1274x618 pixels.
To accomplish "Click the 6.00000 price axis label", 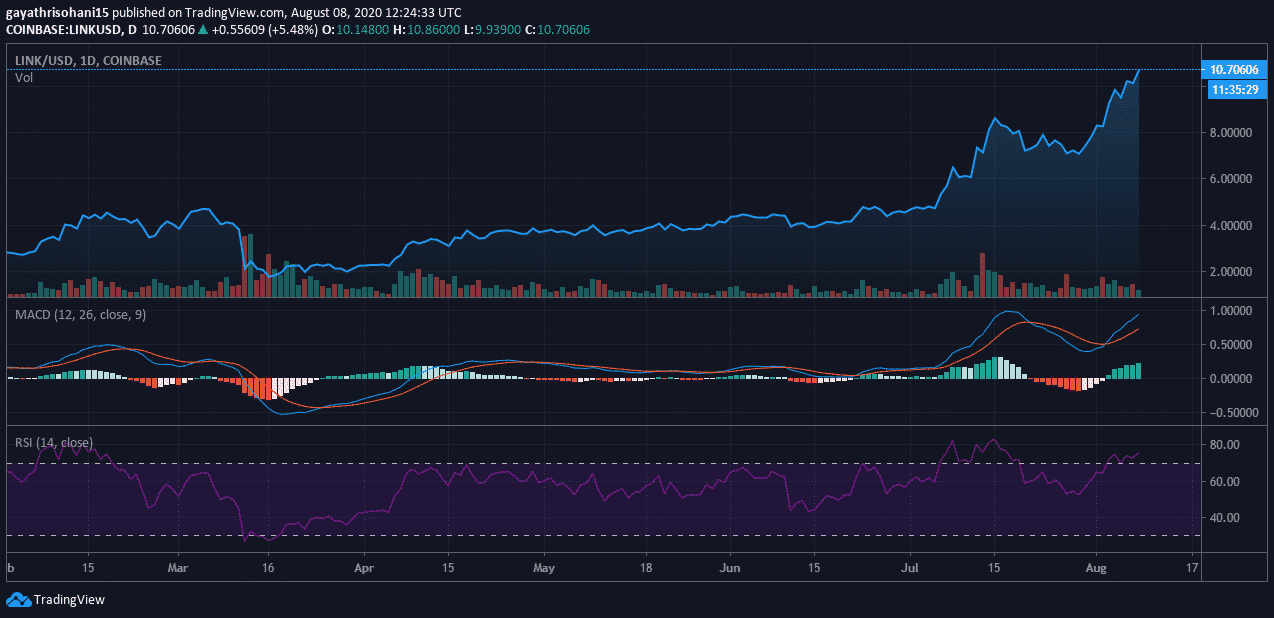I will pyautogui.click(x=1231, y=179).
